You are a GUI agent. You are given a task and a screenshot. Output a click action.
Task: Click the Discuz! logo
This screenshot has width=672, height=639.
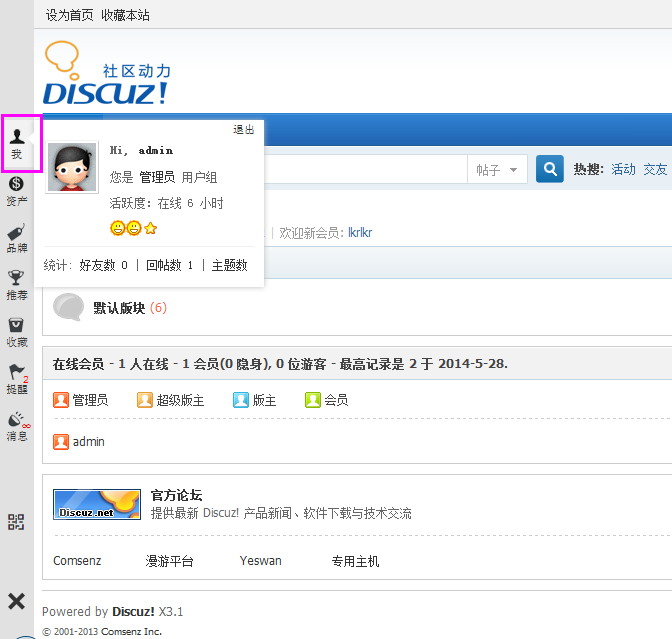pyautogui.click(x=107, y=73)
